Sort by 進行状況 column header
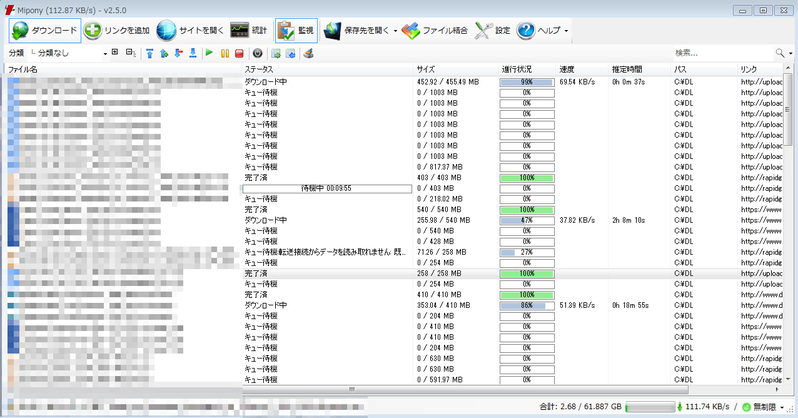798x418 pixels. point(527,69)
